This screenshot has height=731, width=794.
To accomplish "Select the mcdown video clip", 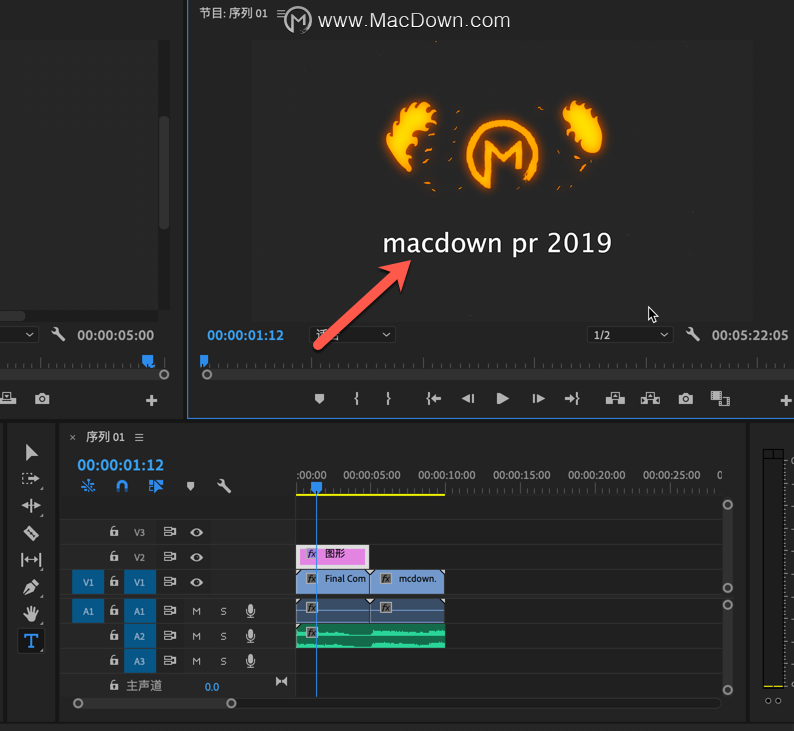I will [x=407, y=582].
